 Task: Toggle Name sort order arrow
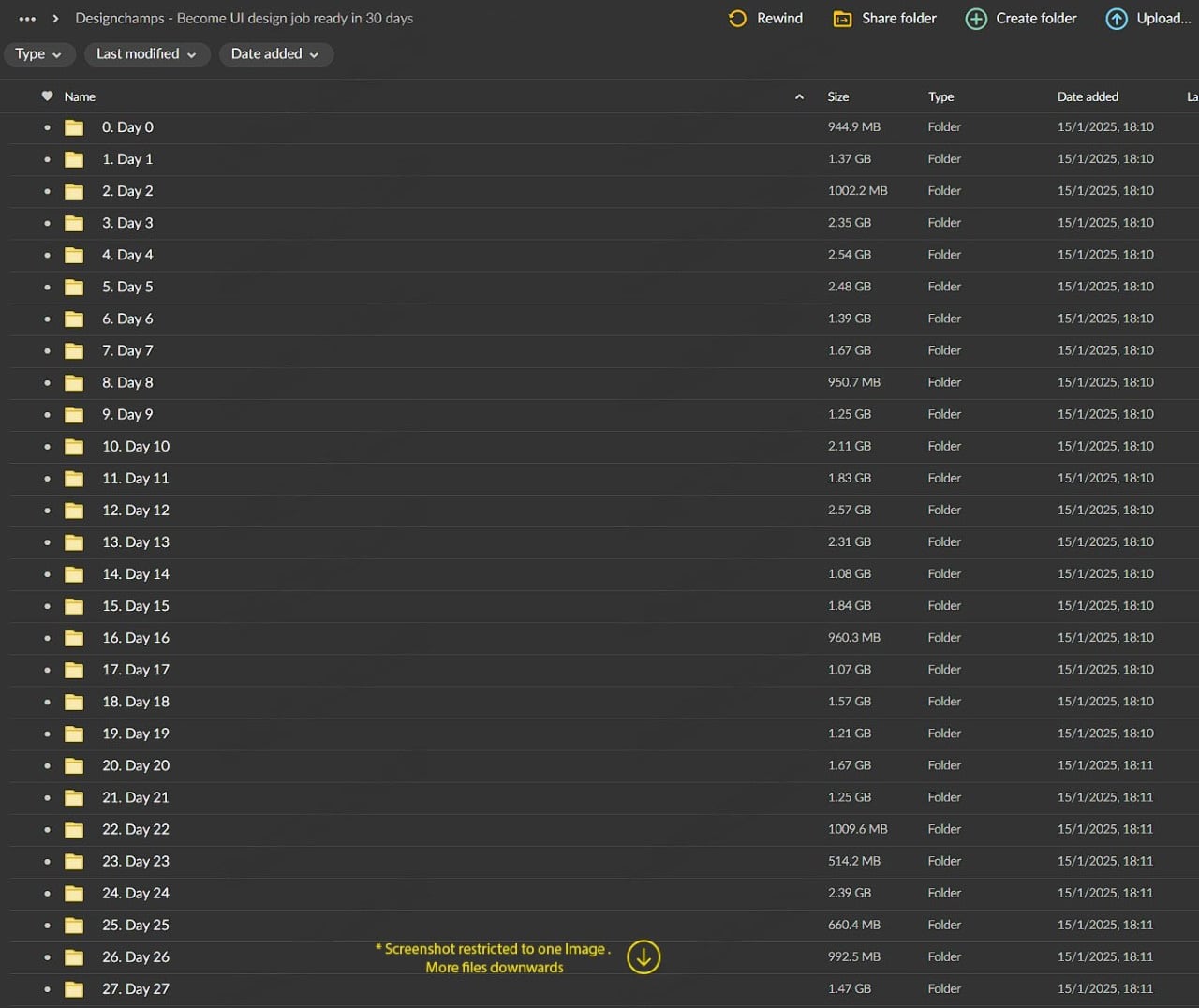[x=799, y=96]
